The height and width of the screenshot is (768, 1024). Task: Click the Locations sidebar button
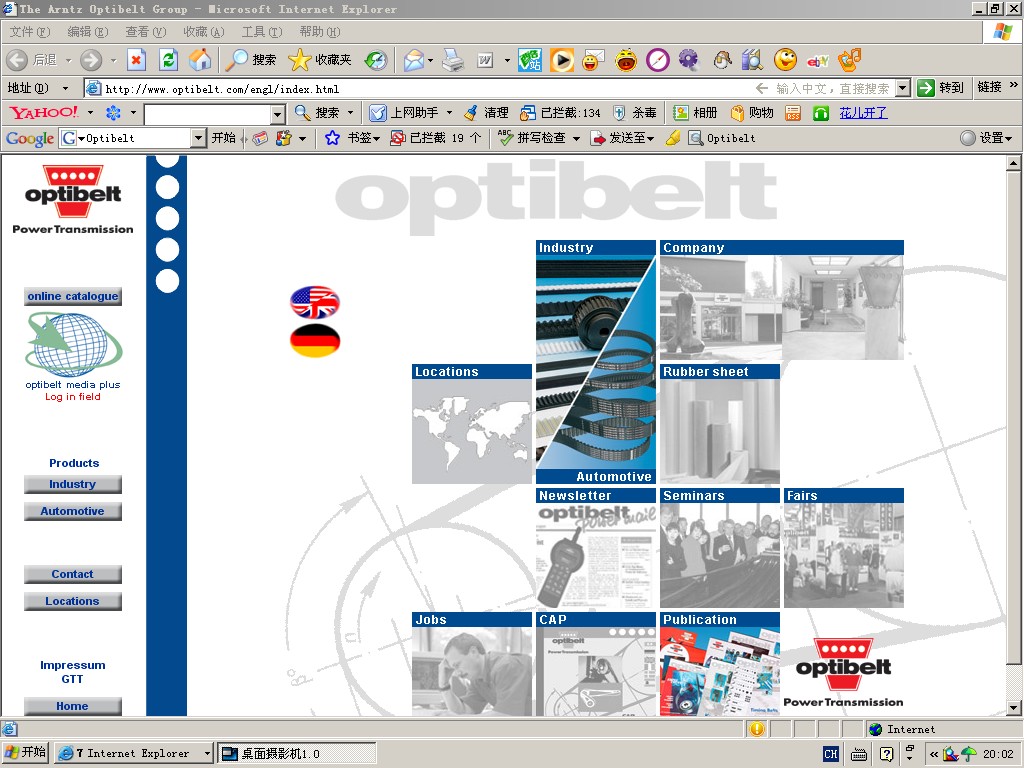(72, 601)
